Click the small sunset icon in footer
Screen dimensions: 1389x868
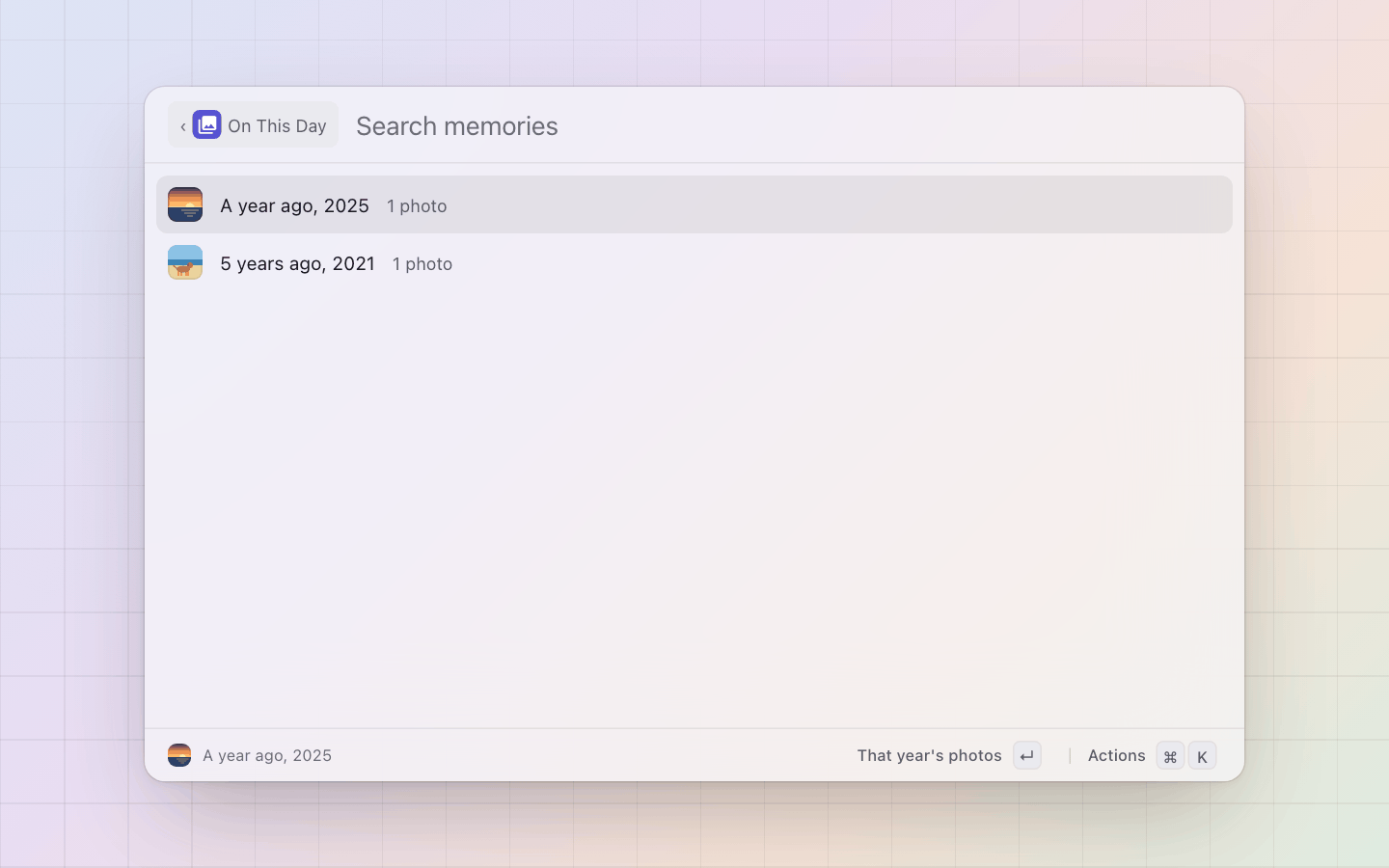click(179, 755)
